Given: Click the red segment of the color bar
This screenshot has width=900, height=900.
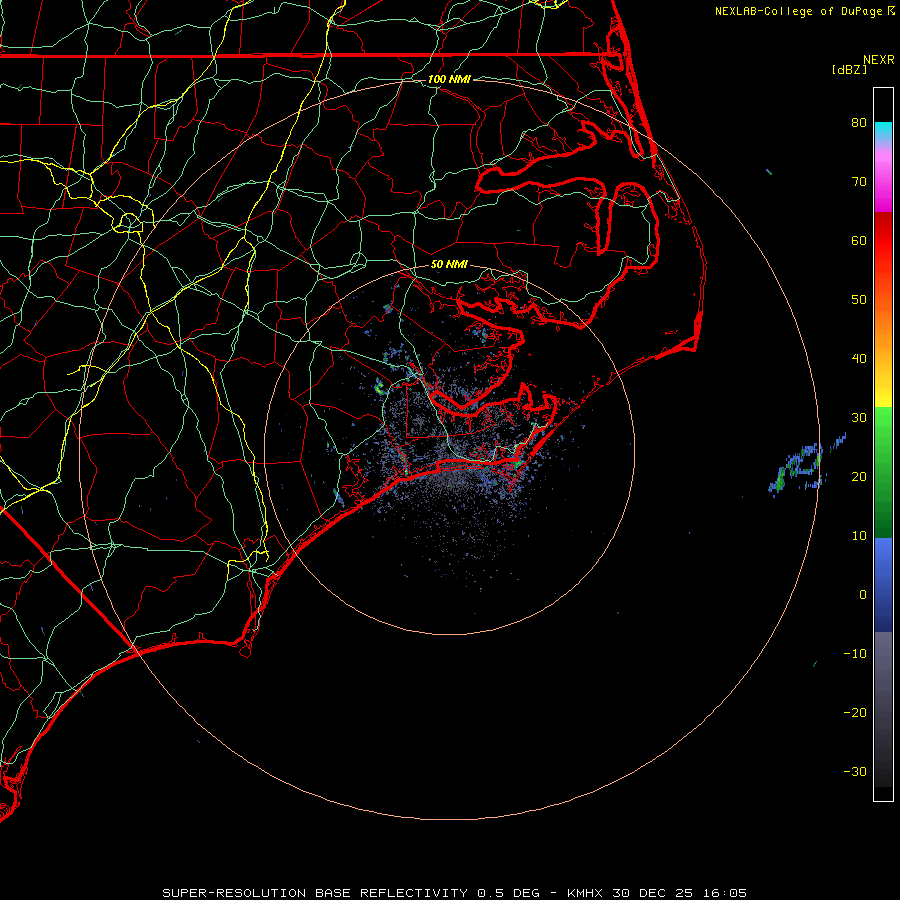Looking at the screenshot, I should pyautogui.click(x=883, y=241).
